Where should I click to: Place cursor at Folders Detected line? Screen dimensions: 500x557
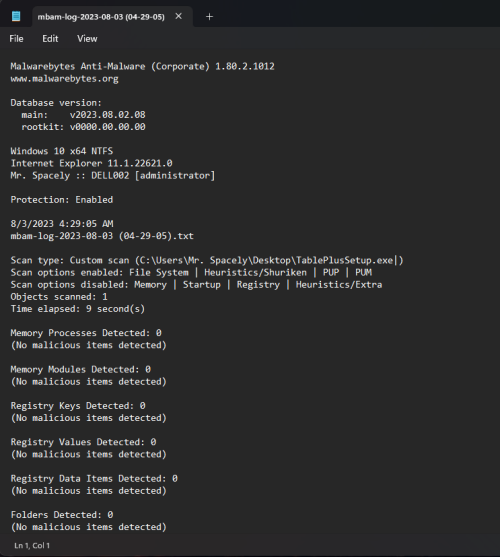(x=62, y=515)
